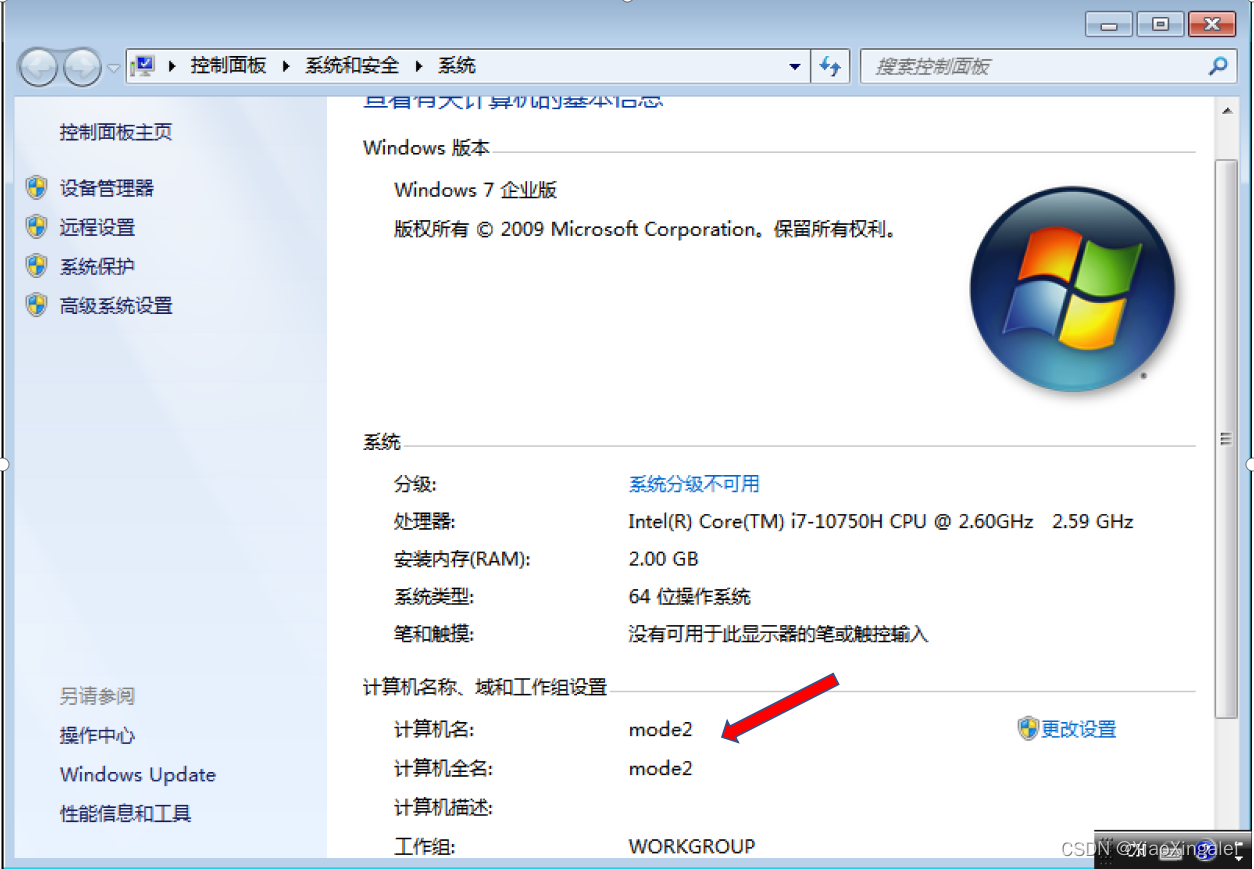Select 控制面板 breadcrumb in address bar

coord(229,66)
